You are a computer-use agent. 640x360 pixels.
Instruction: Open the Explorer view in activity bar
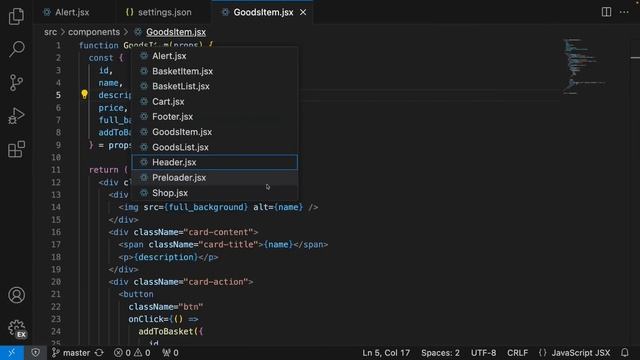point(16,16)
